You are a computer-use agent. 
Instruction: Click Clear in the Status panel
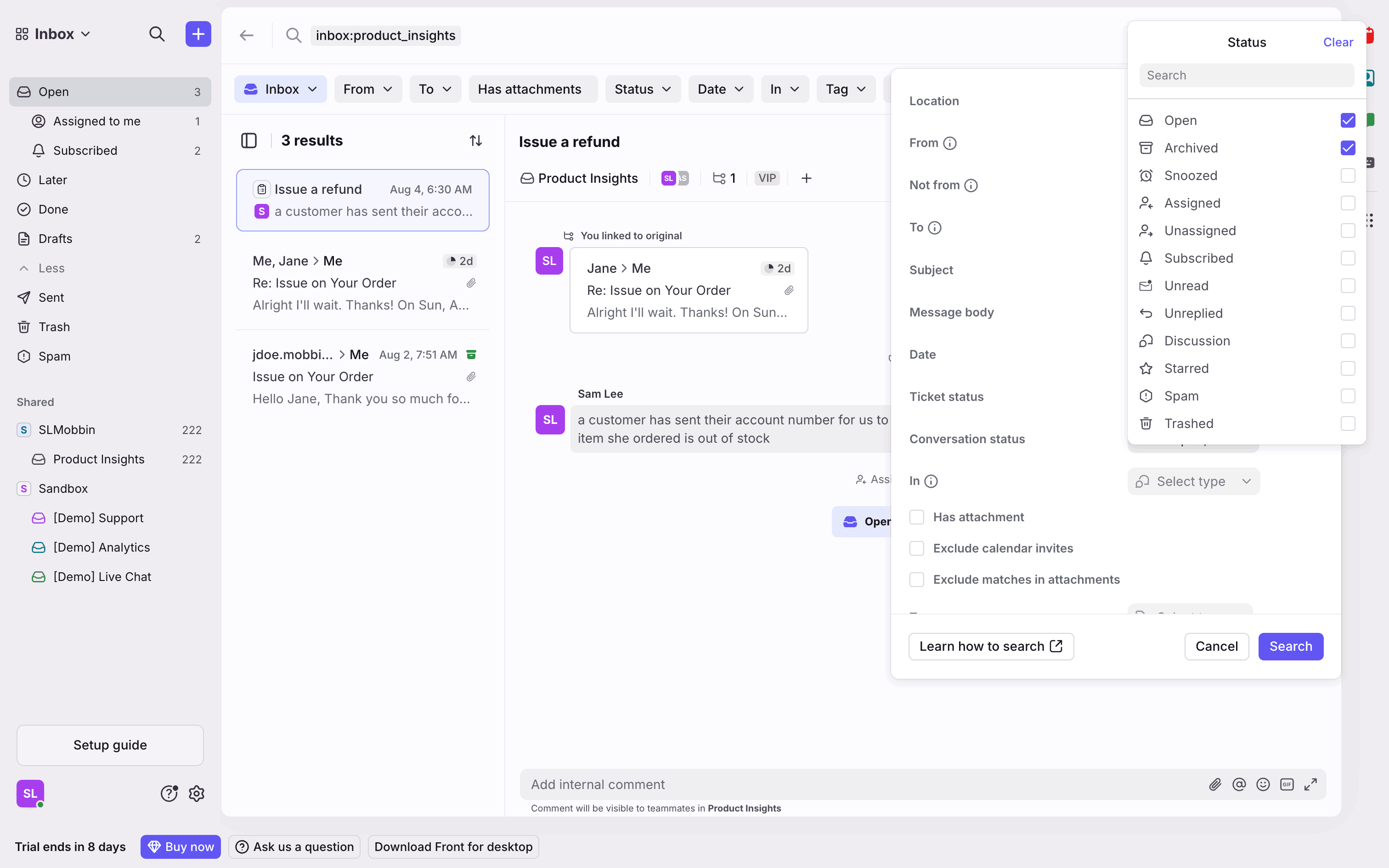[x=1338, y=42]
